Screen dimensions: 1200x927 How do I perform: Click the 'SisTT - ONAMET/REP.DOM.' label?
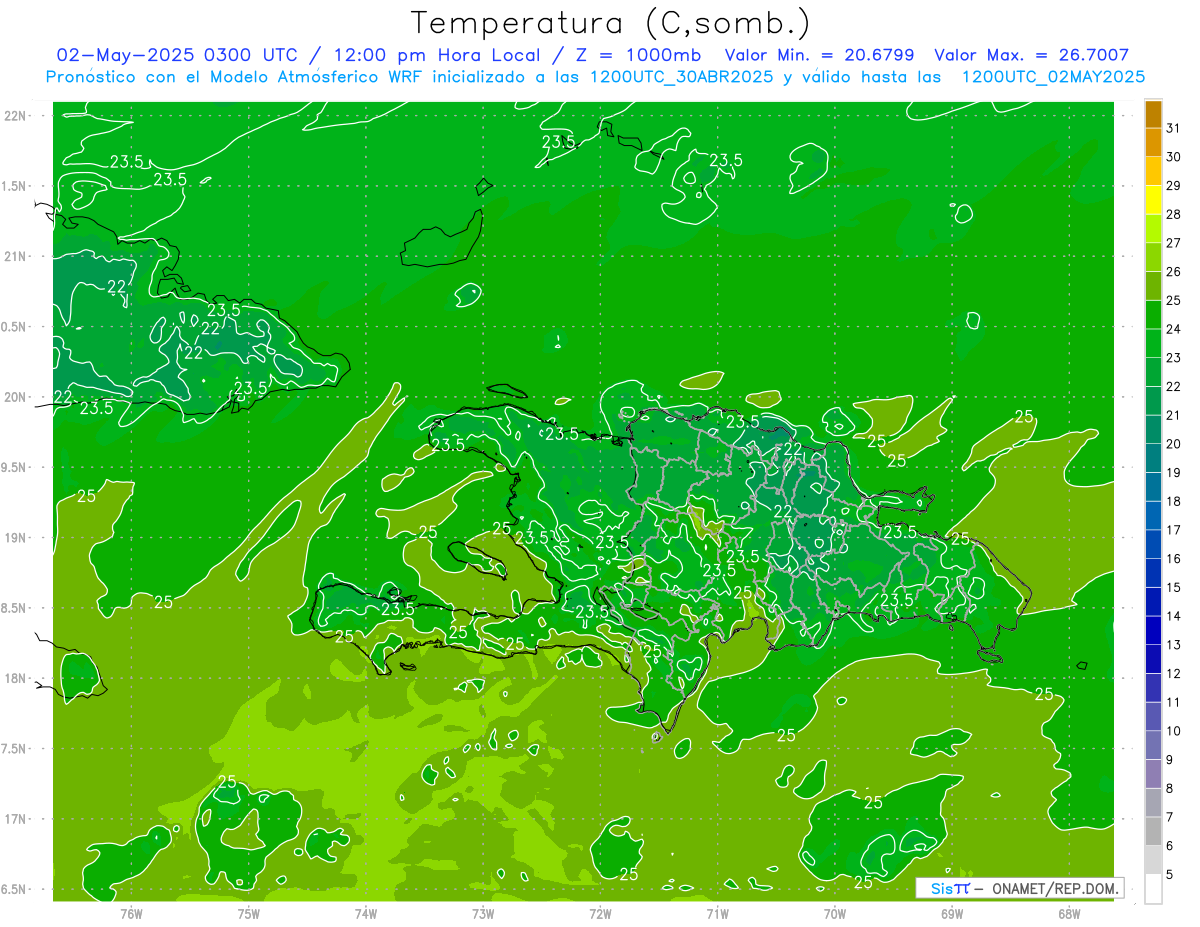point(1020,887)
